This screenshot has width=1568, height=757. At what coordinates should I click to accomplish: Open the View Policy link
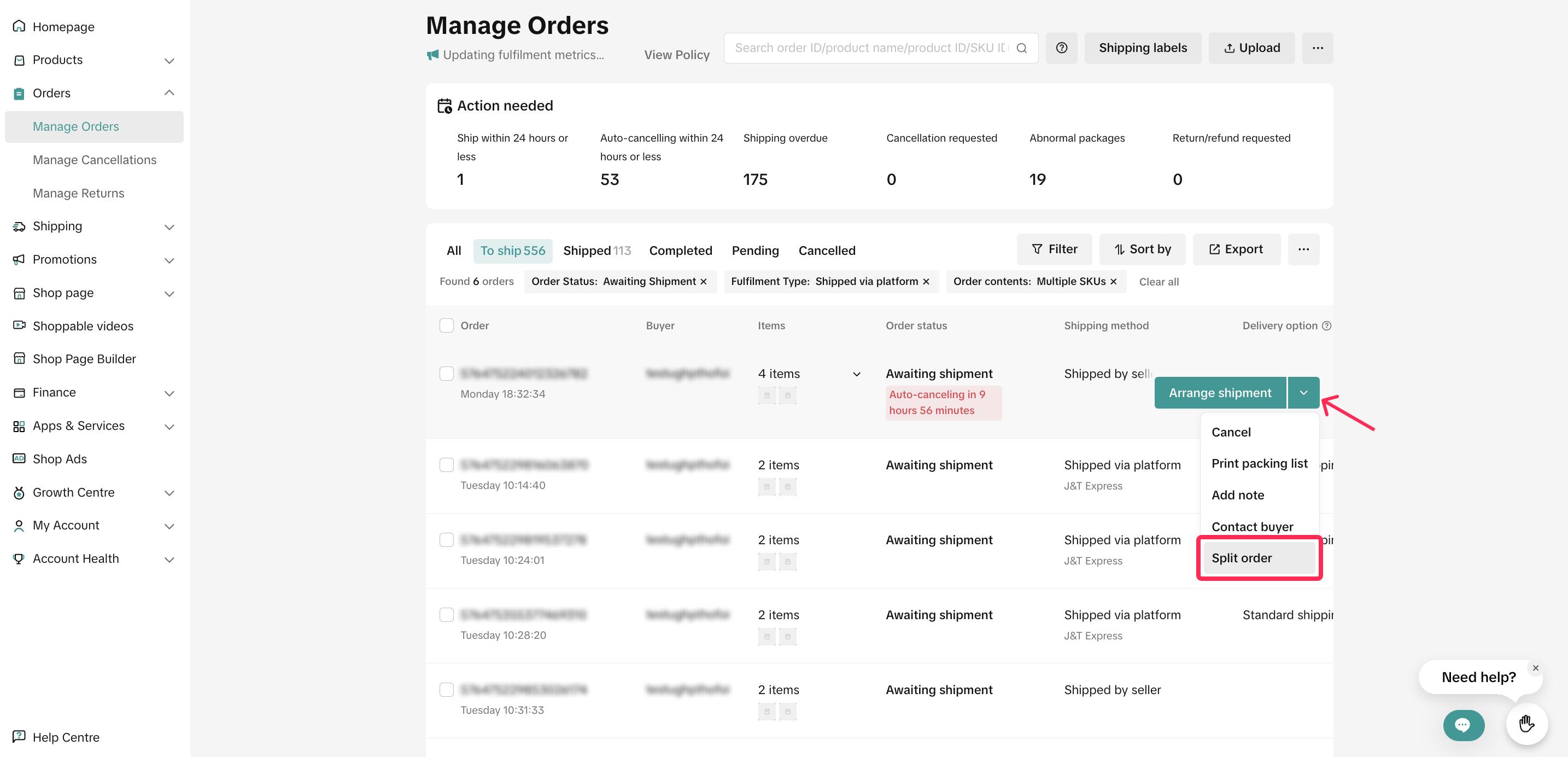point(676,55)
